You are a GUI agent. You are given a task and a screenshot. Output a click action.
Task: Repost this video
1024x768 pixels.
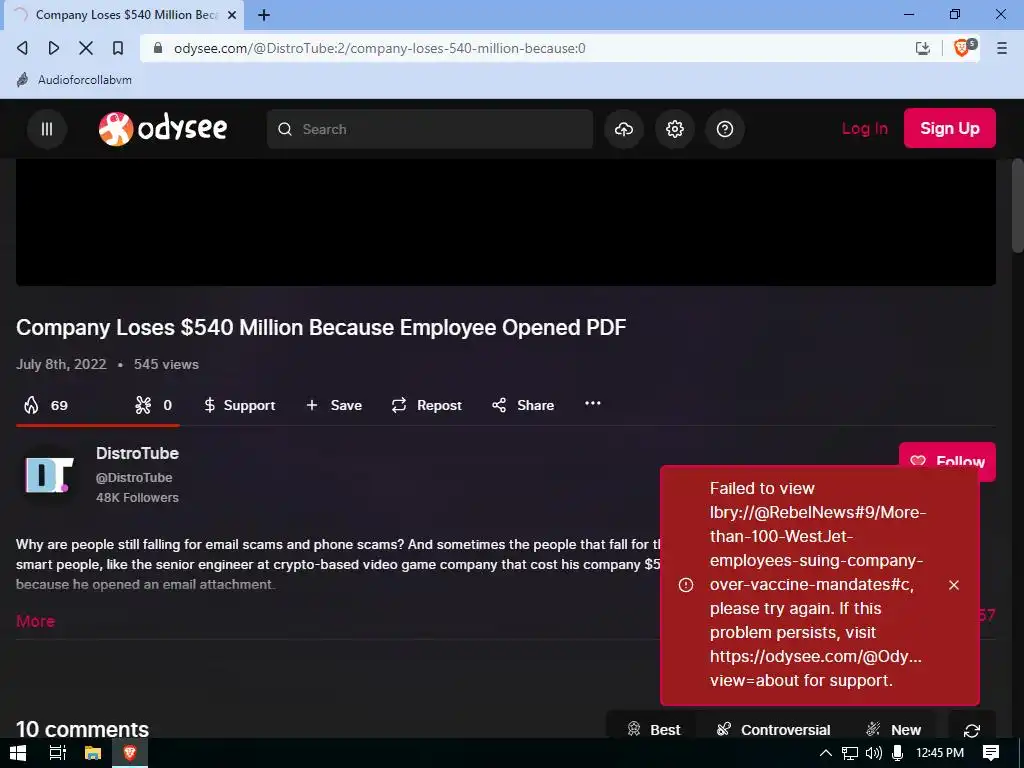pyautogui.click(x=426, y=406)
